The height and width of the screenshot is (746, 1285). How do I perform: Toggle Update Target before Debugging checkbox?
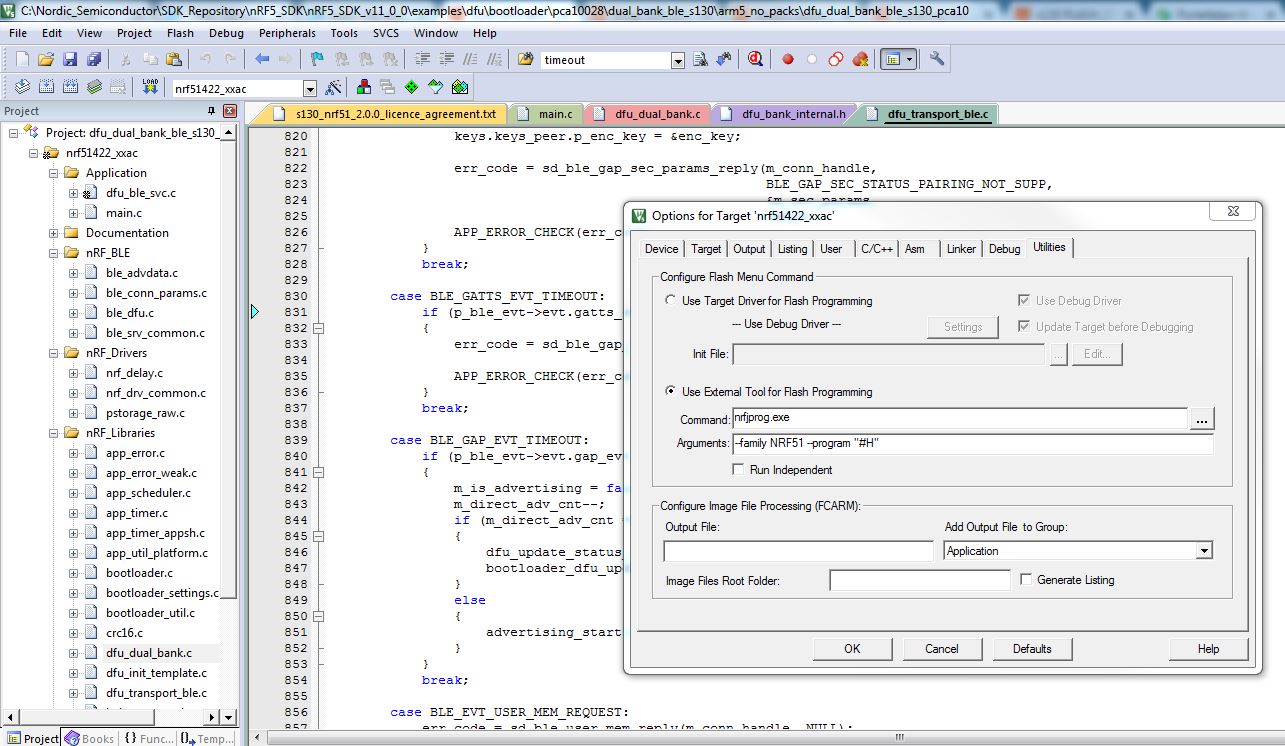(x=1024, y=327)
